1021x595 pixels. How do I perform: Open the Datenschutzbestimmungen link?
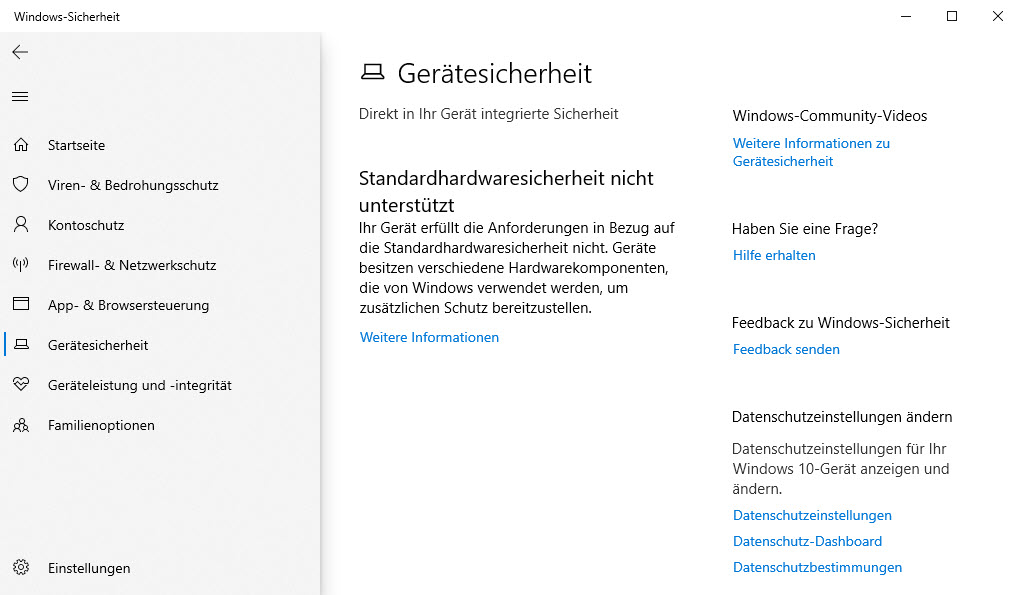(x=817, y=567)
